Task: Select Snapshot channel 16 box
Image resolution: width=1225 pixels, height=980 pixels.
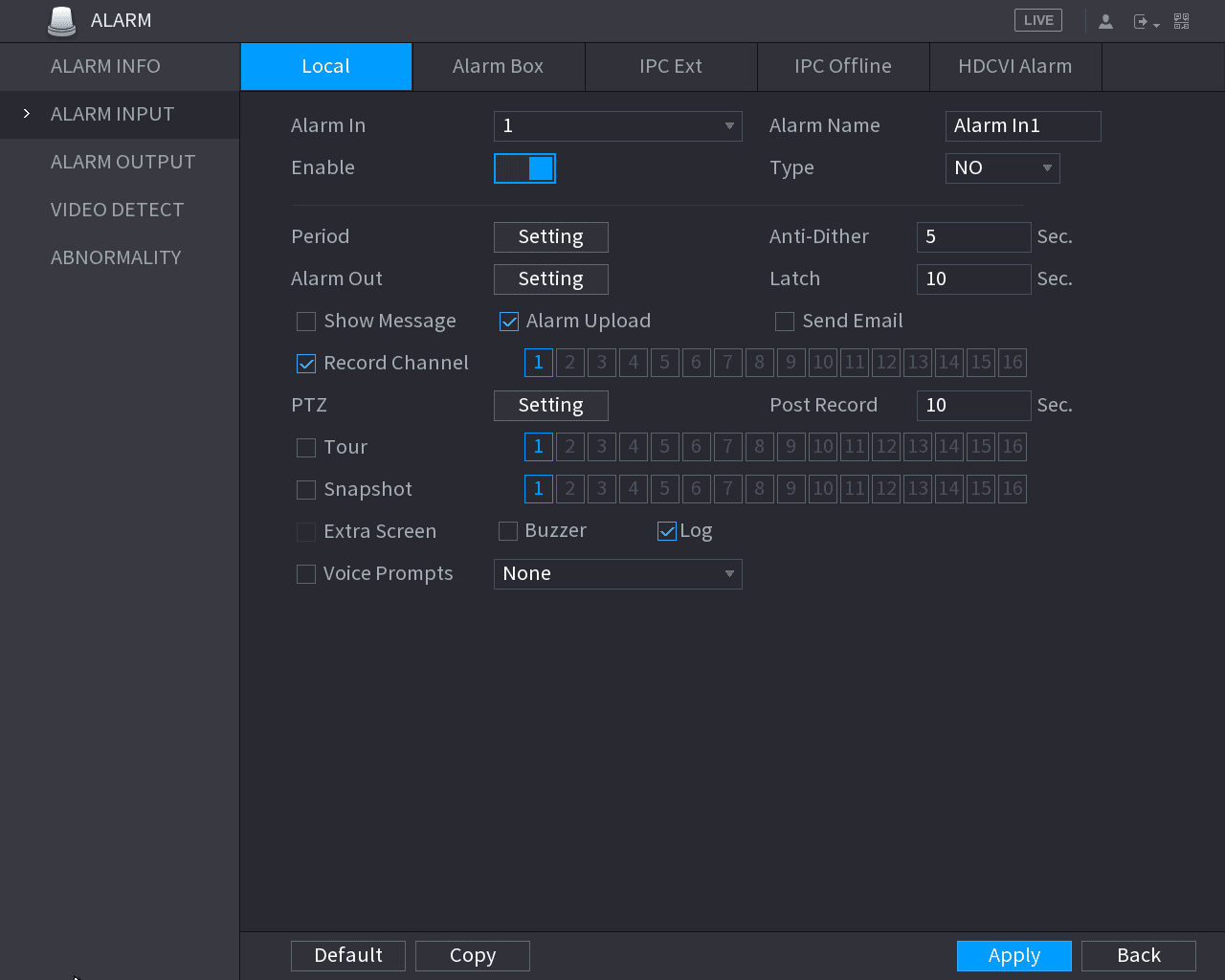Action: 1013,489
